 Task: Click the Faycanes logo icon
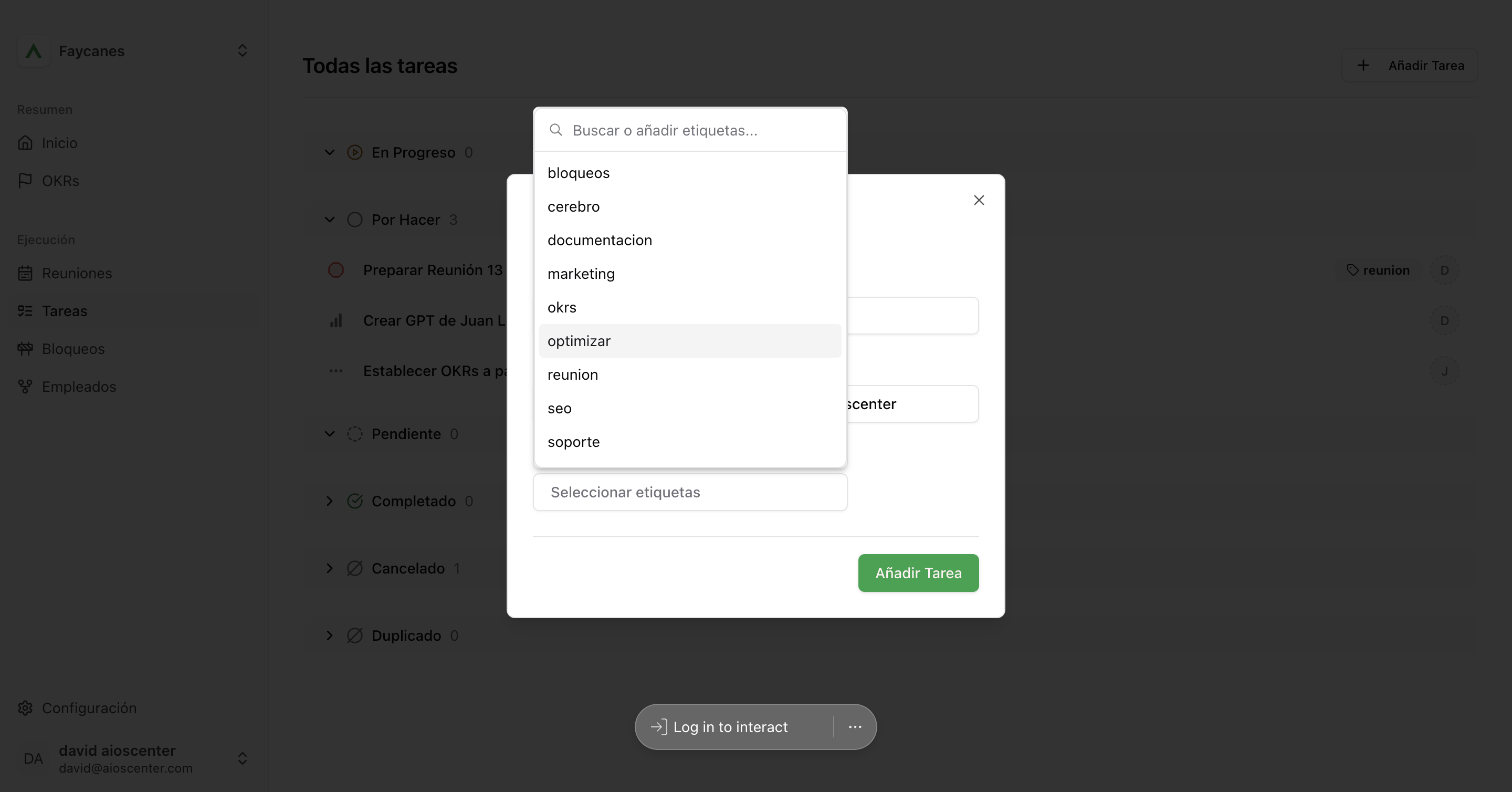[x=34, y=51]
